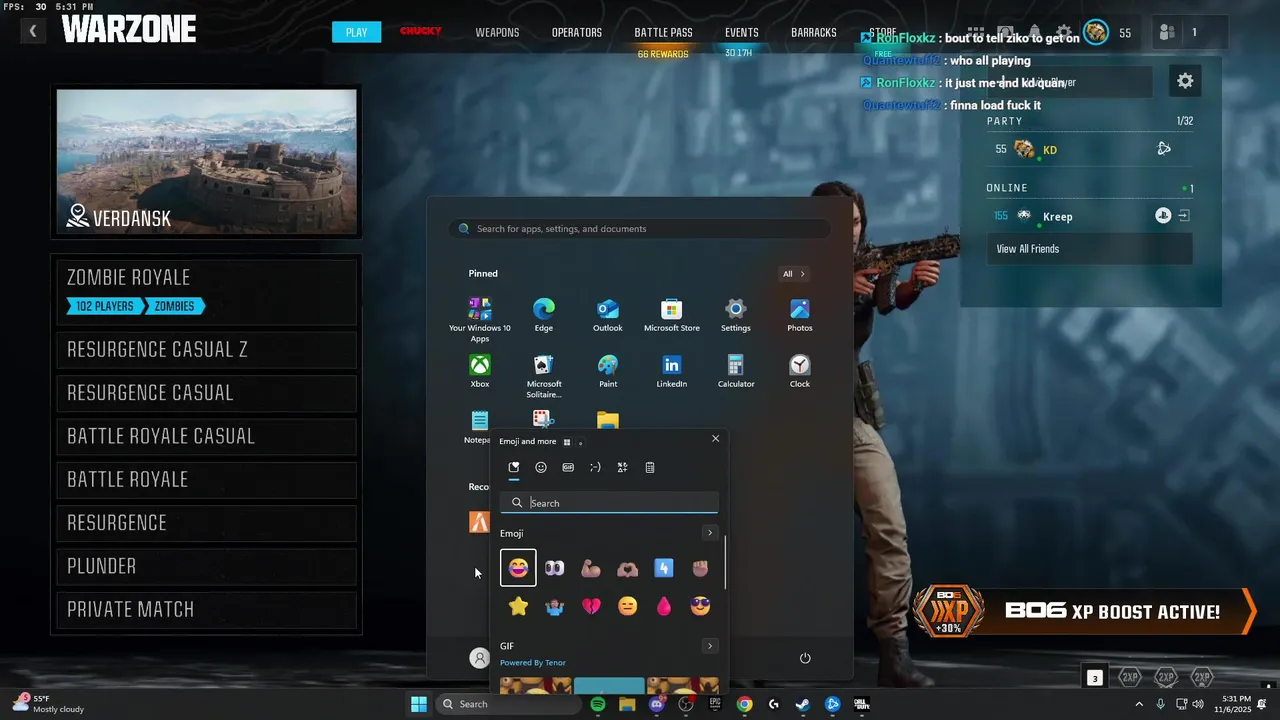Click Start menu search box

point(640,229)
